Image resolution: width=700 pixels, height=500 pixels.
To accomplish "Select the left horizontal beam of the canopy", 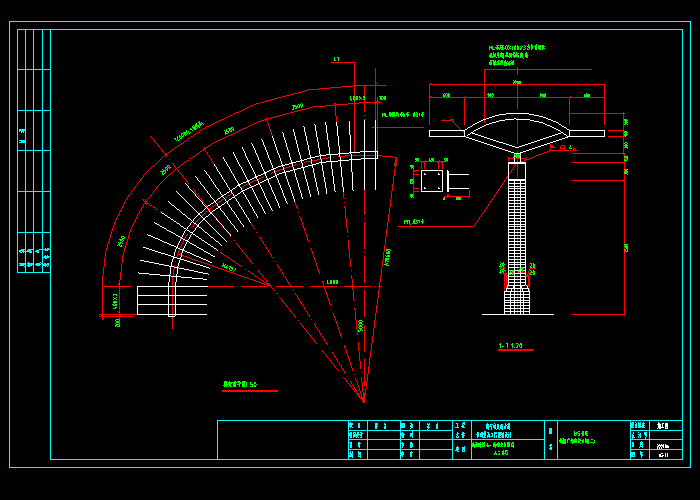I will pos(447,132).
